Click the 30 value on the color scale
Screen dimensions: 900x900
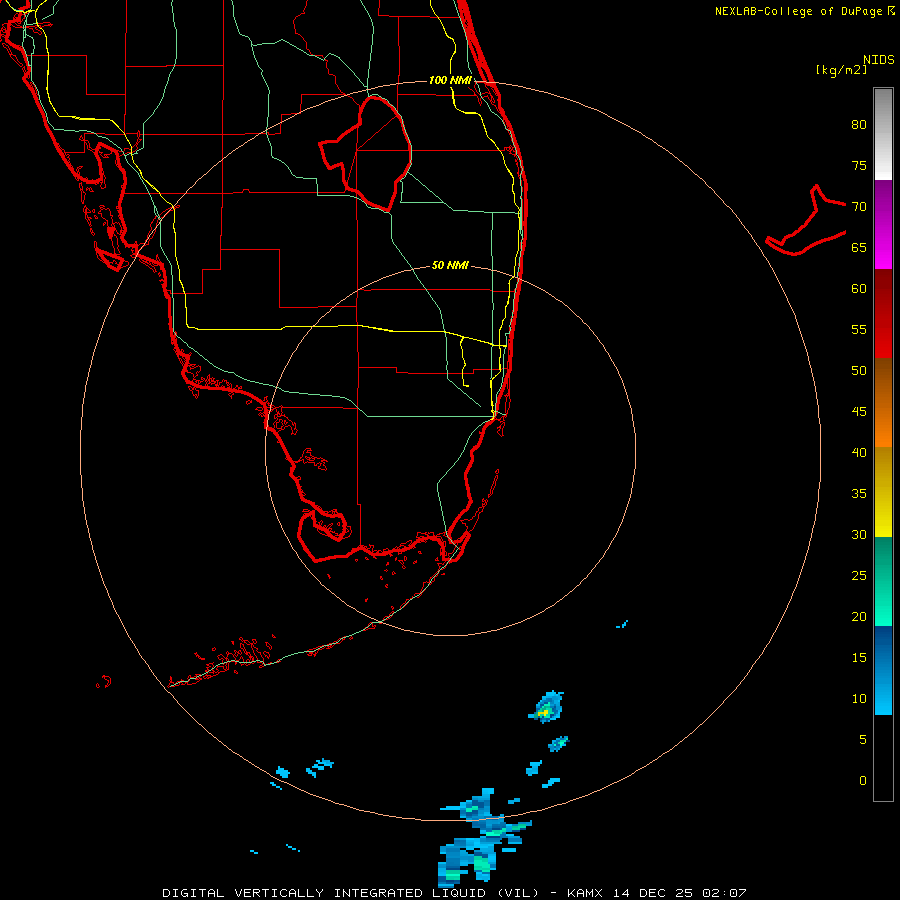tap(859, 534)
